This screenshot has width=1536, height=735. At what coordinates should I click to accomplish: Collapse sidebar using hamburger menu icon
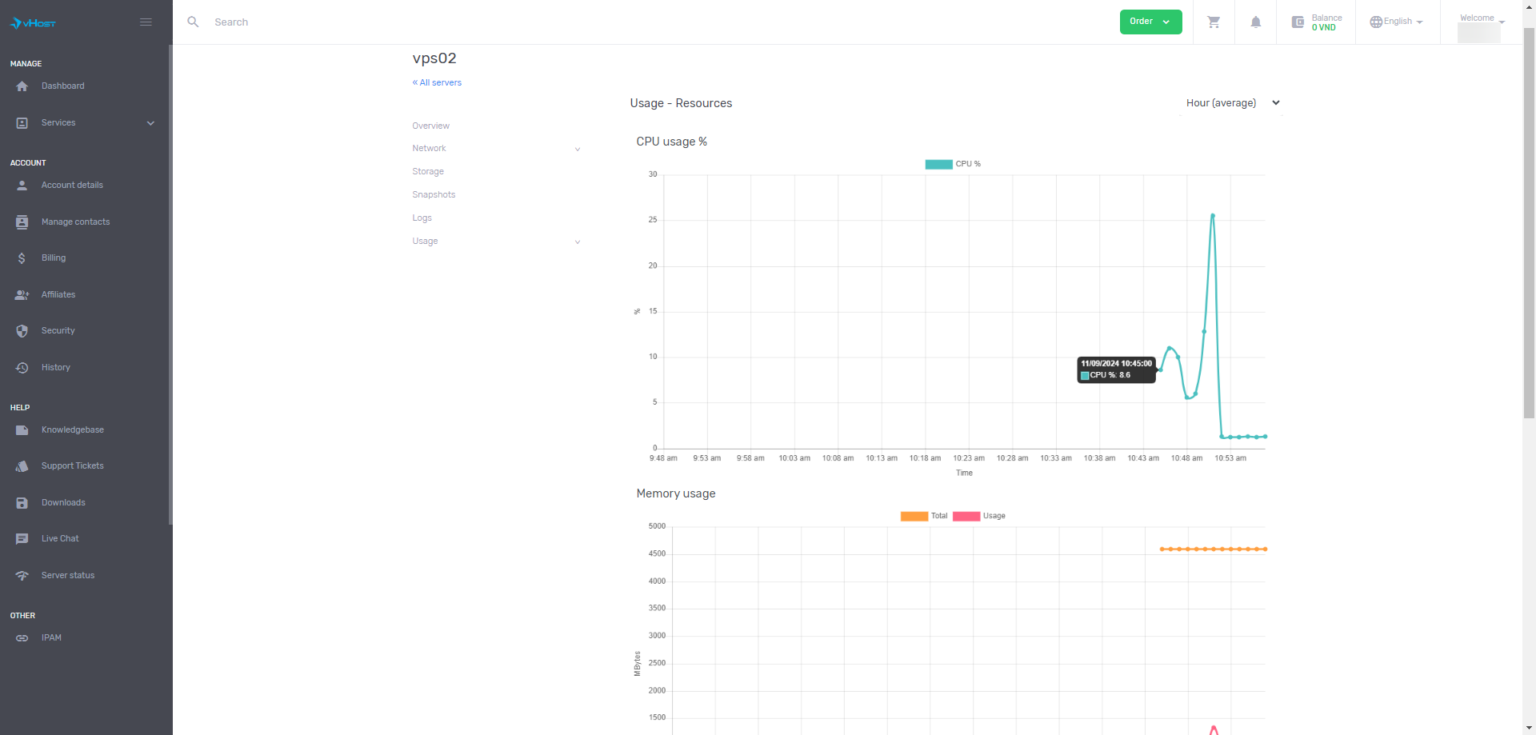146,22
